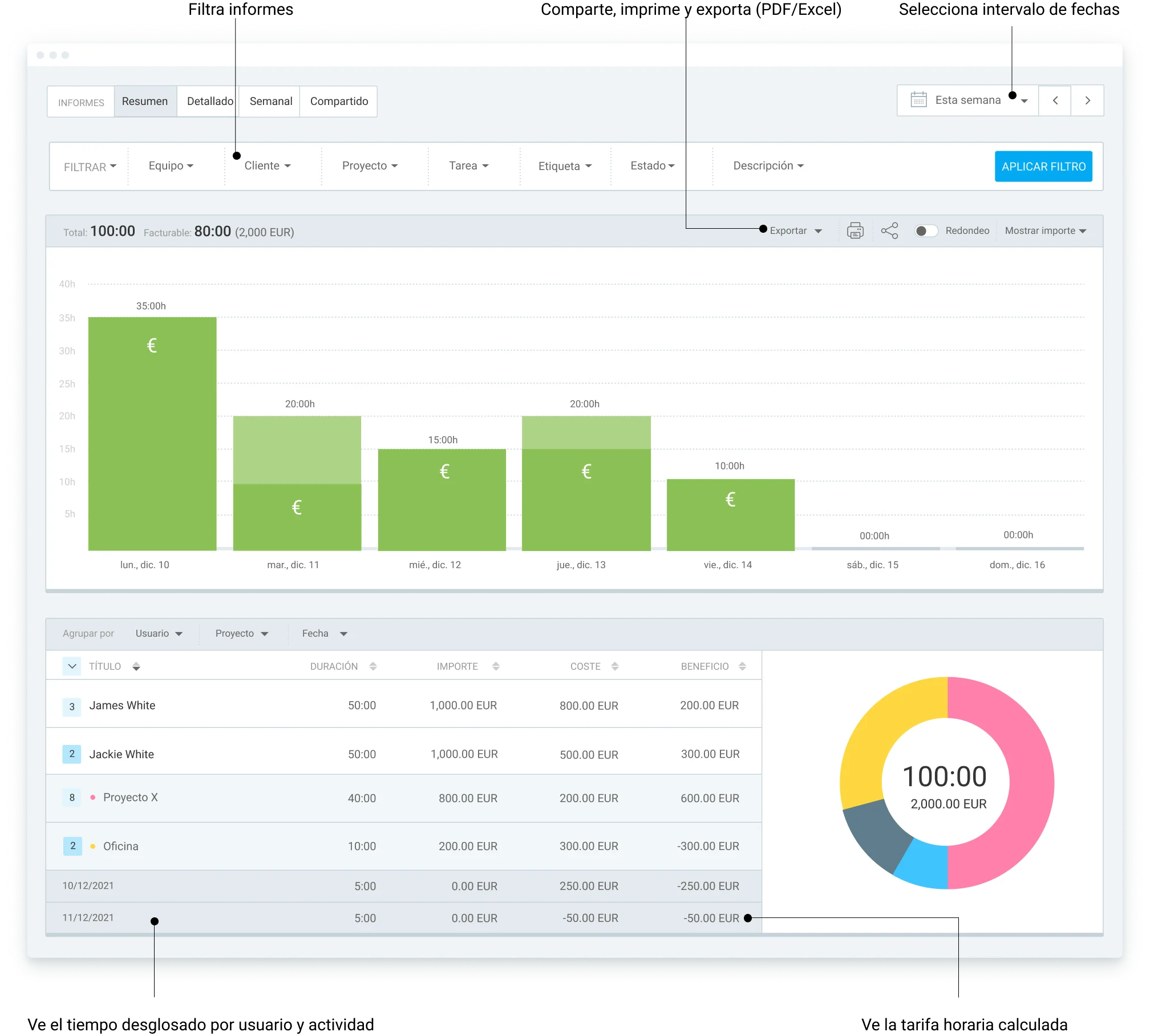Expand James White row with badge 3
The image size is (1150, 1036).
click(72, 706)
